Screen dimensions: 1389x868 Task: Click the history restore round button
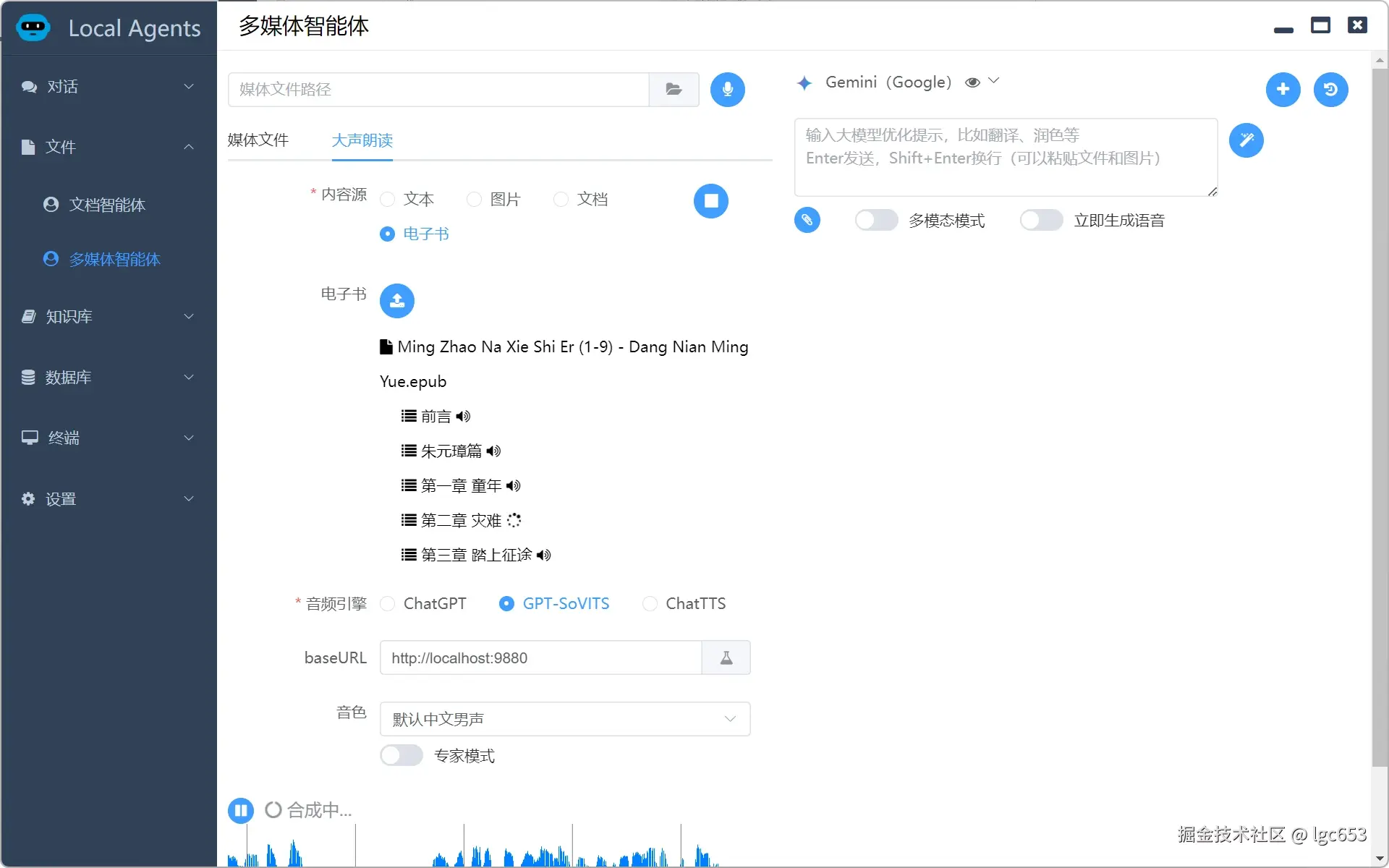[x=1330, y=90]
